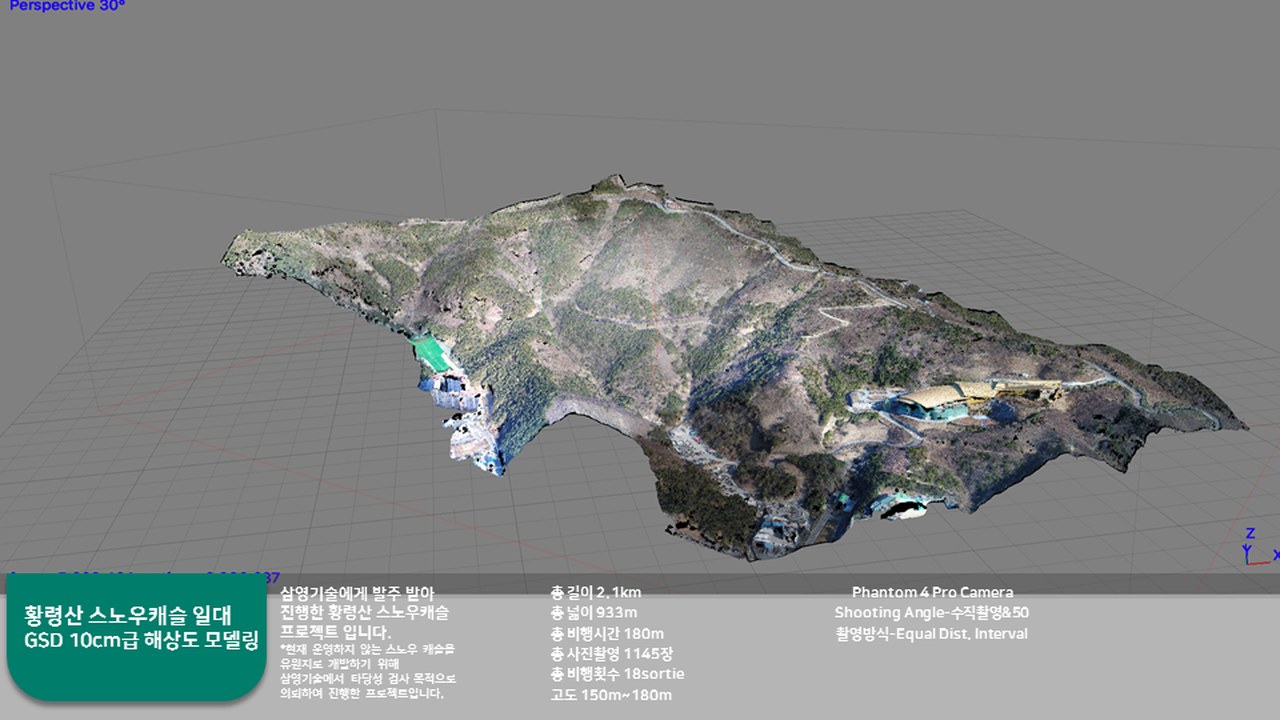Click the stat "총 넓이 933m"

pos(594,613)
